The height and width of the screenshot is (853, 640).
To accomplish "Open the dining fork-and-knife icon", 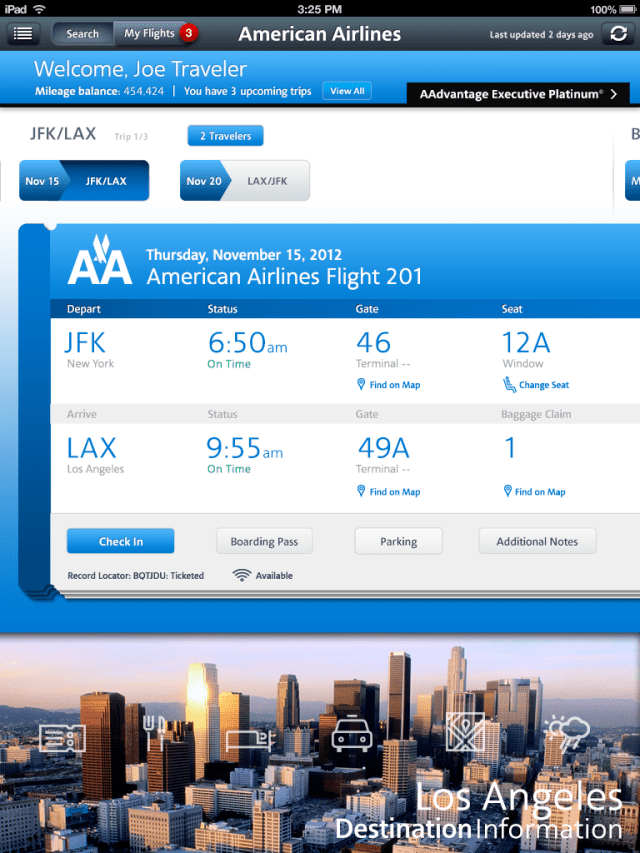I will [x=154, y=732].
